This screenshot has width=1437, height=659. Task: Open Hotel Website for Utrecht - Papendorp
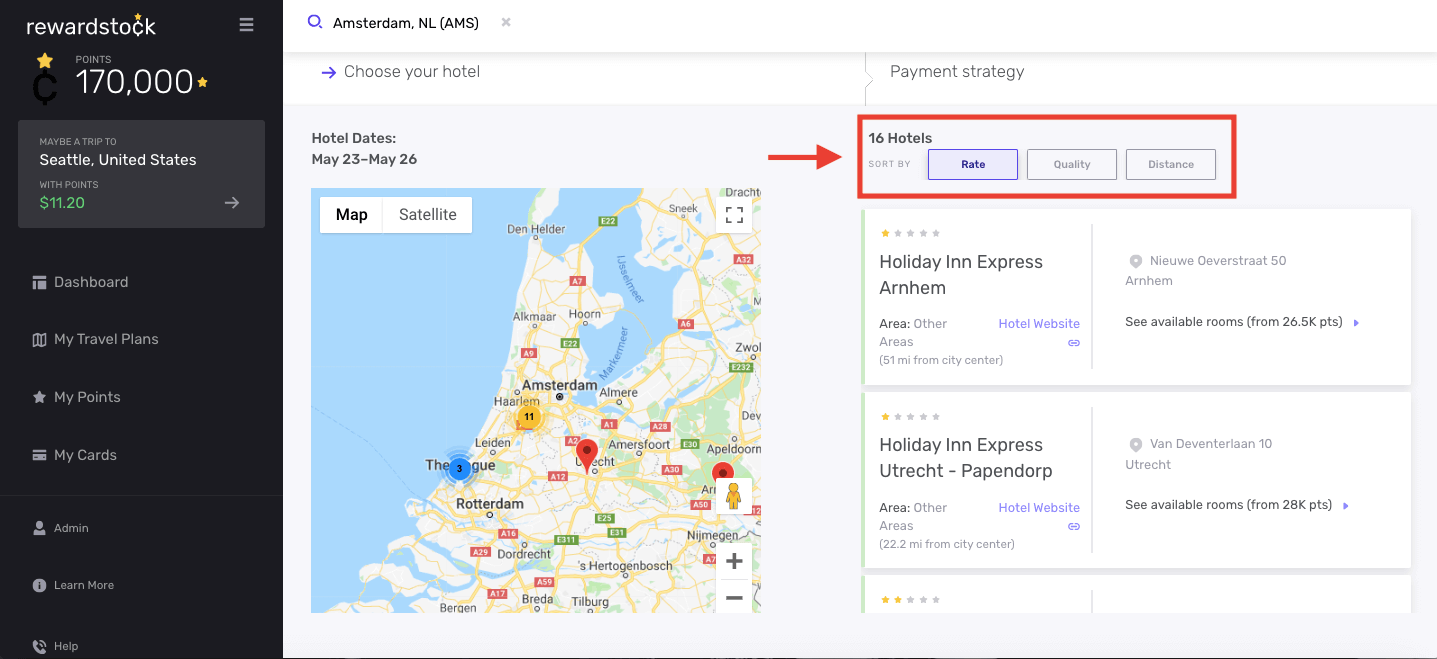click(1039, 508)
